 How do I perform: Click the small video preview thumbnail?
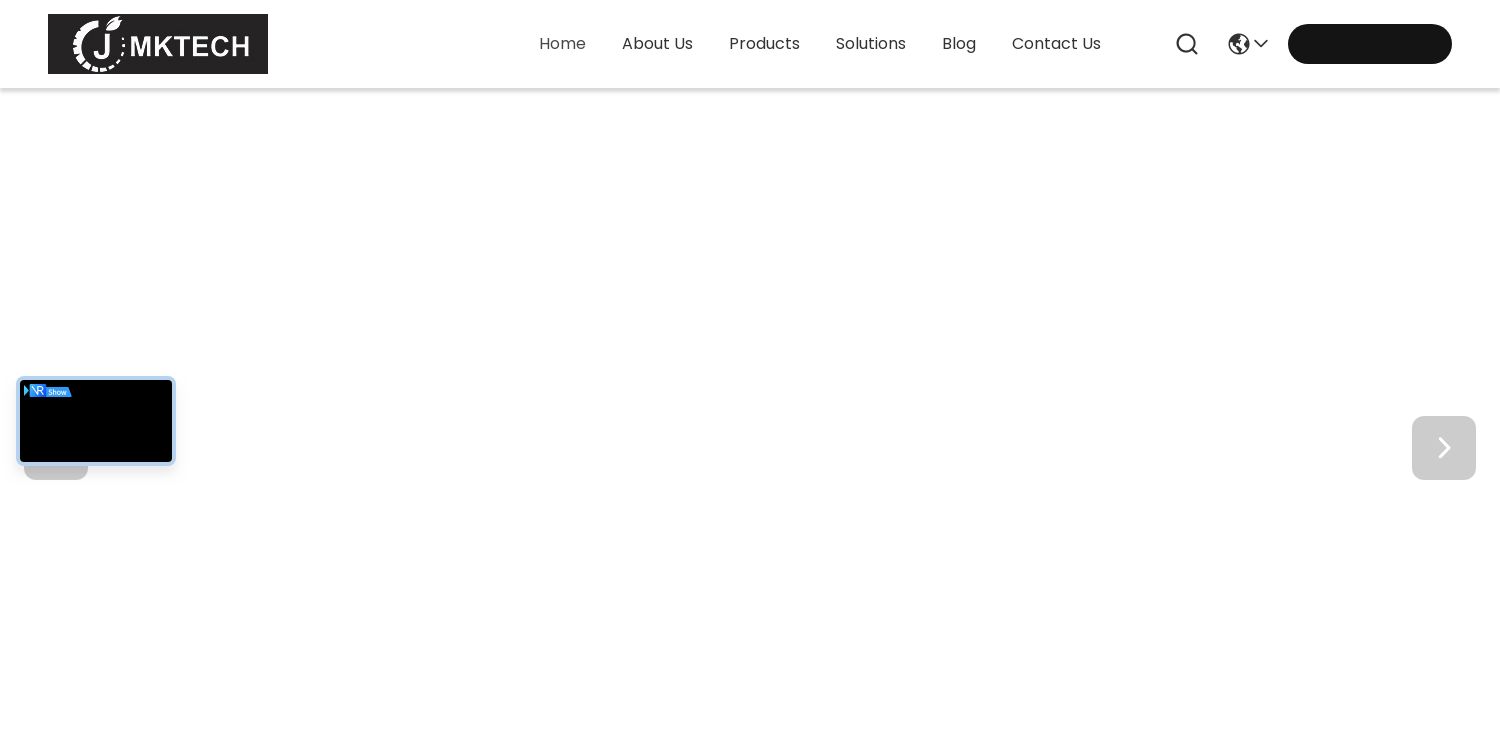coord(96,421)
